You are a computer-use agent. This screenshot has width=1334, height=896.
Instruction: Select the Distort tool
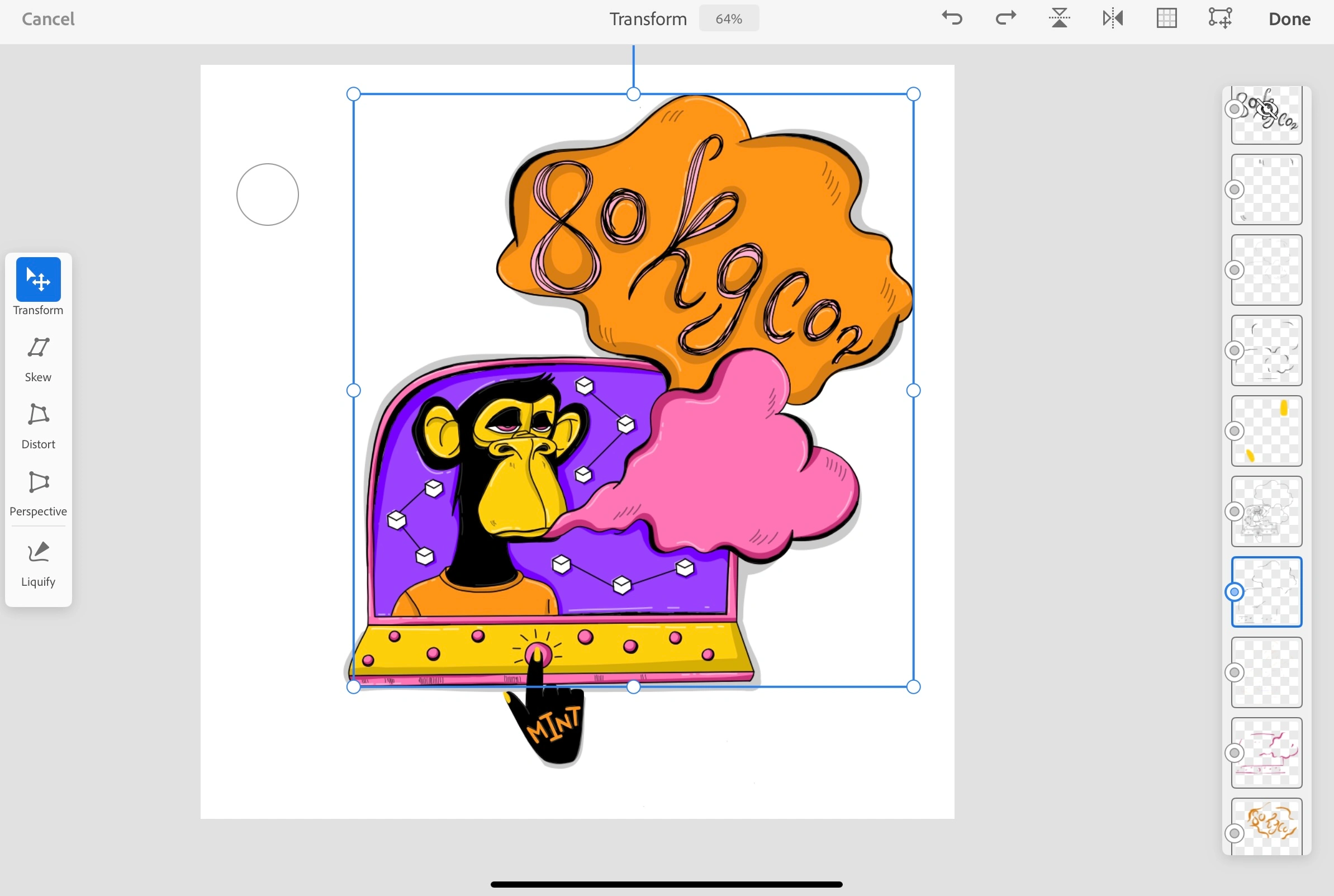38,426
